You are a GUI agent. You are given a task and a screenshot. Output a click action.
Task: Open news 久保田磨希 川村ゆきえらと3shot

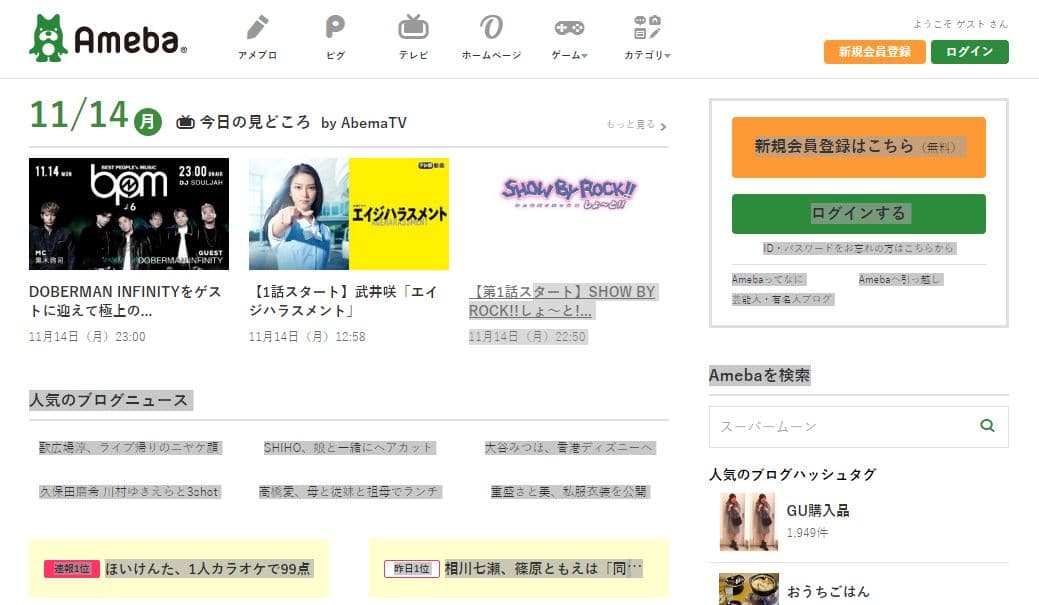coord(129,492)
